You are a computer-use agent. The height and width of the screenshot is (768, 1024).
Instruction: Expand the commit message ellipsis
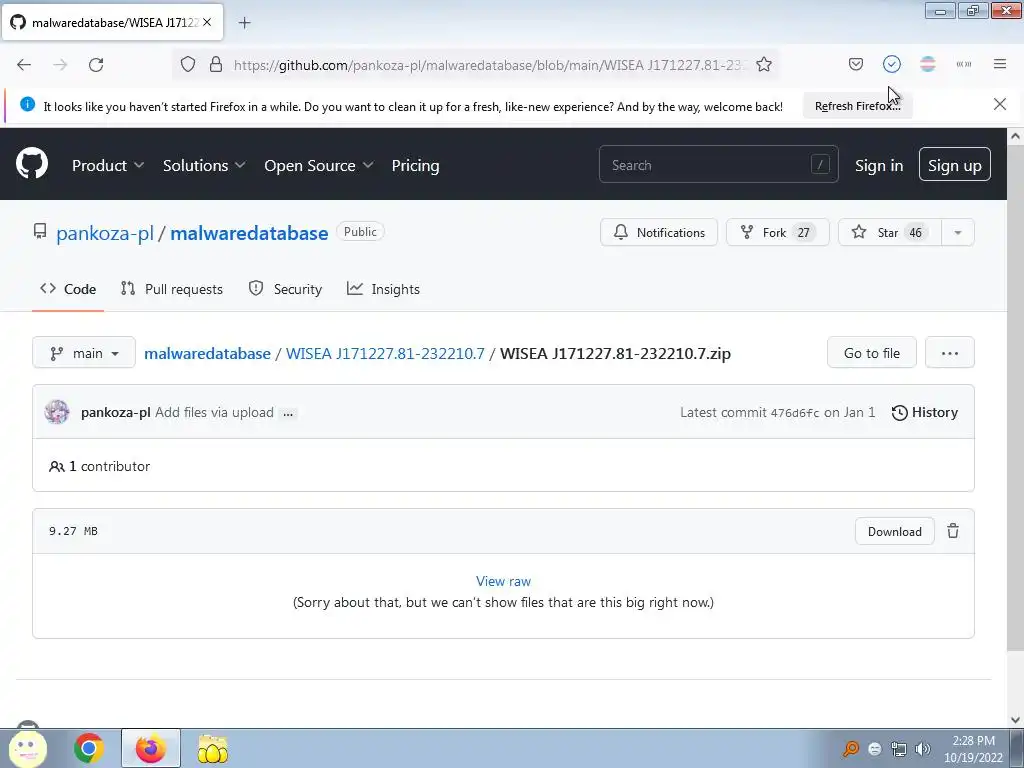point(288,413)
